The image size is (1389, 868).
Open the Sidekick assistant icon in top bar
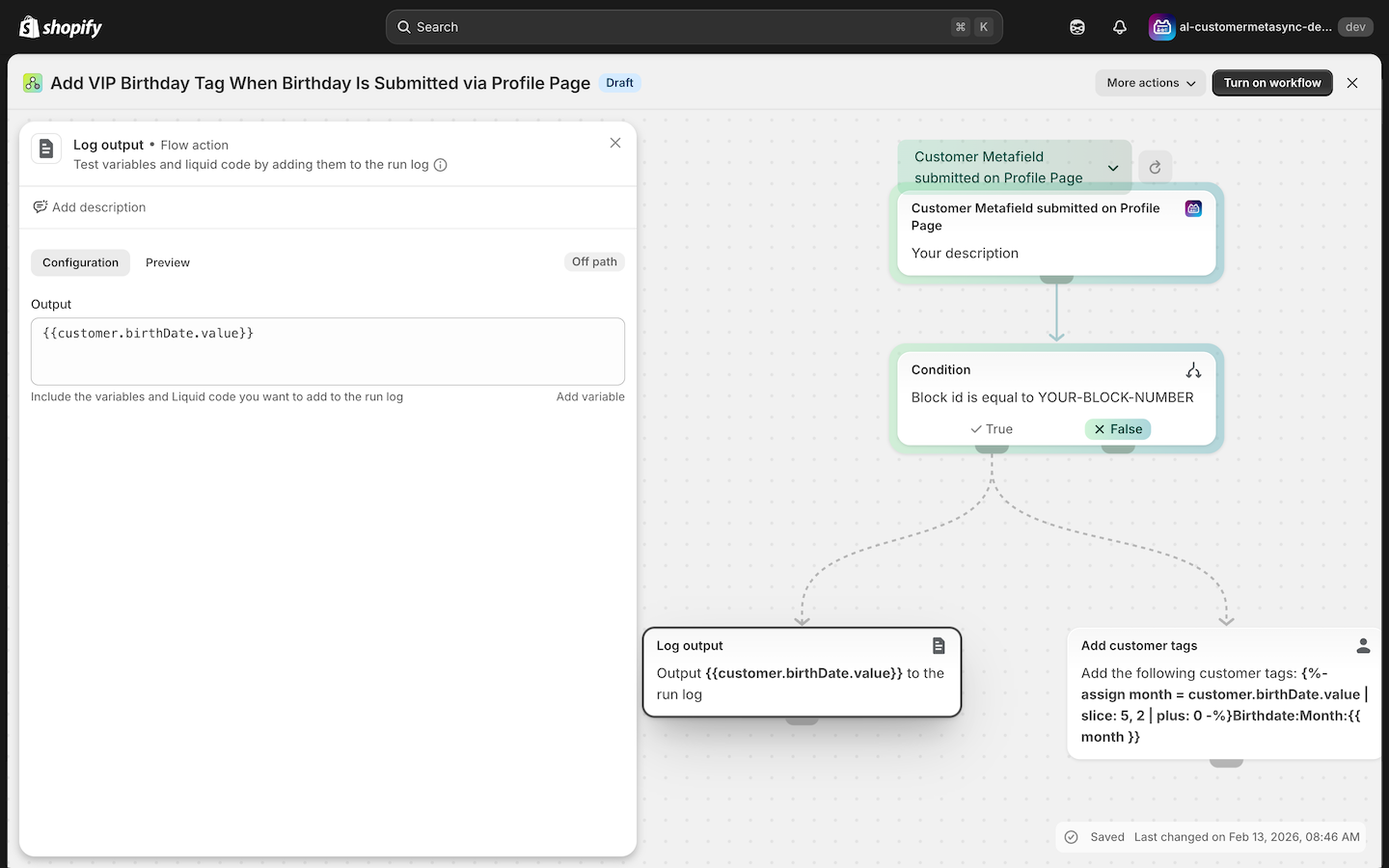(1076, 27)
